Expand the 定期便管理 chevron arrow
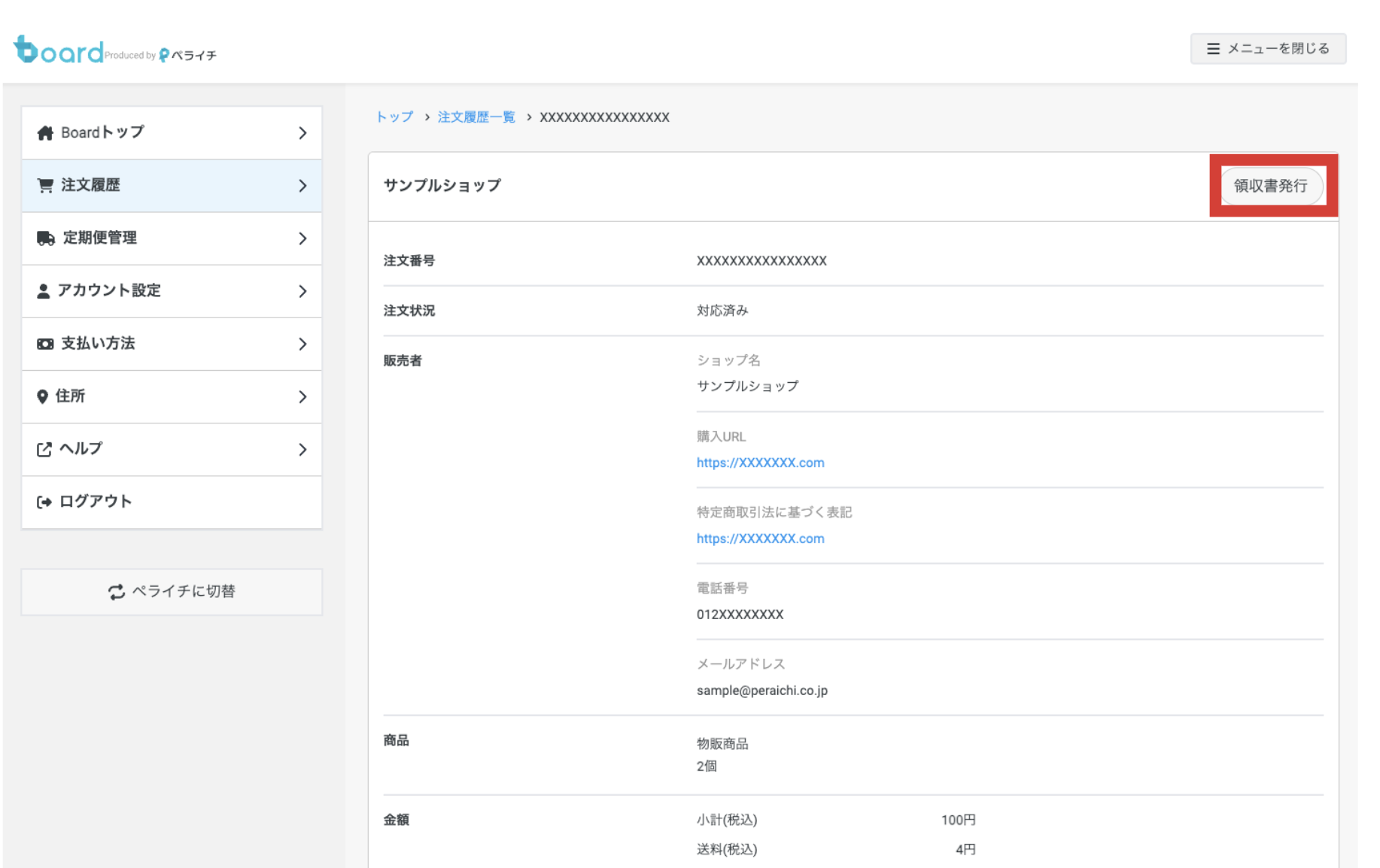Image resolution: width=1380 pixels, height=868 pixels. pyautogui.click(x=302, y=238)
